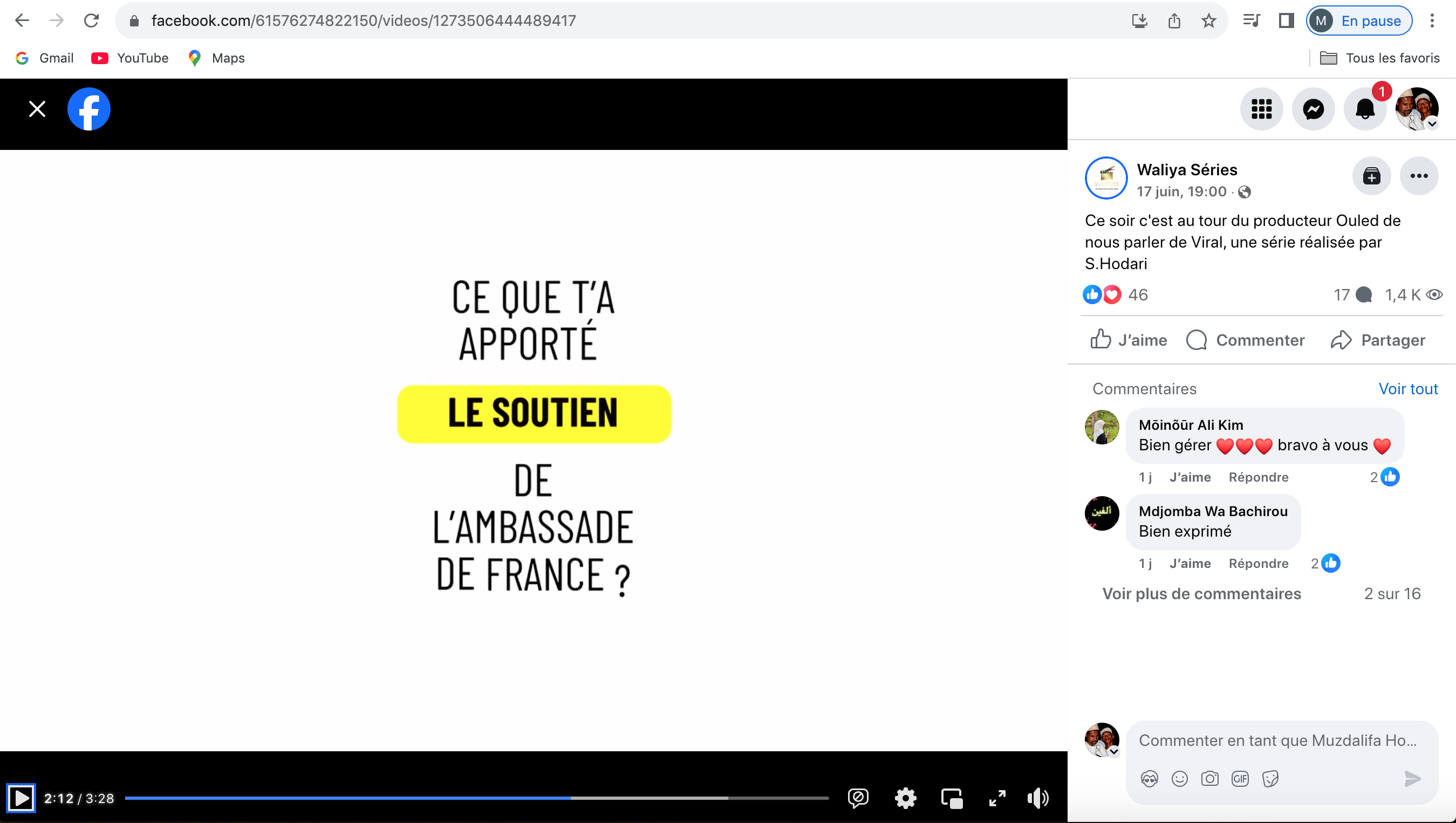Click Voir tout comments link
The width and height of the screenshot is (1456, 823).
click(1407, 389)
